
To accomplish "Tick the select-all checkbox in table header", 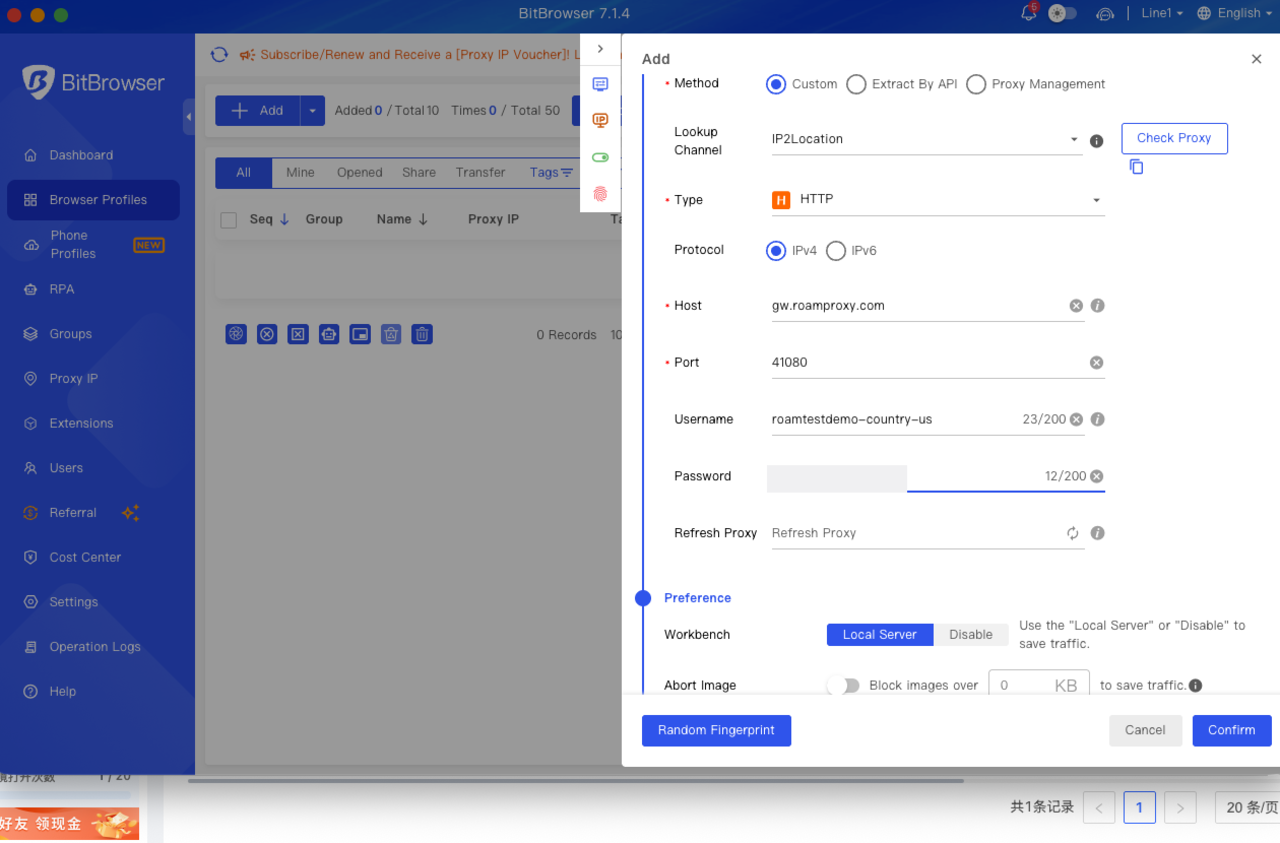I will (x=229, y=220).
